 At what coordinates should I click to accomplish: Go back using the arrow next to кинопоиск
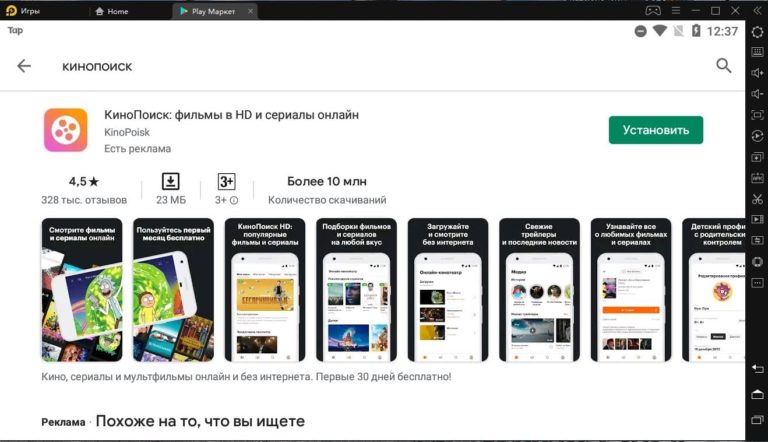tap(24, 66)
